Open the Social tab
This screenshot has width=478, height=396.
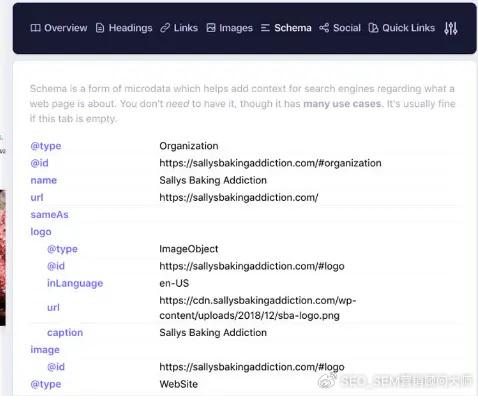340,28
